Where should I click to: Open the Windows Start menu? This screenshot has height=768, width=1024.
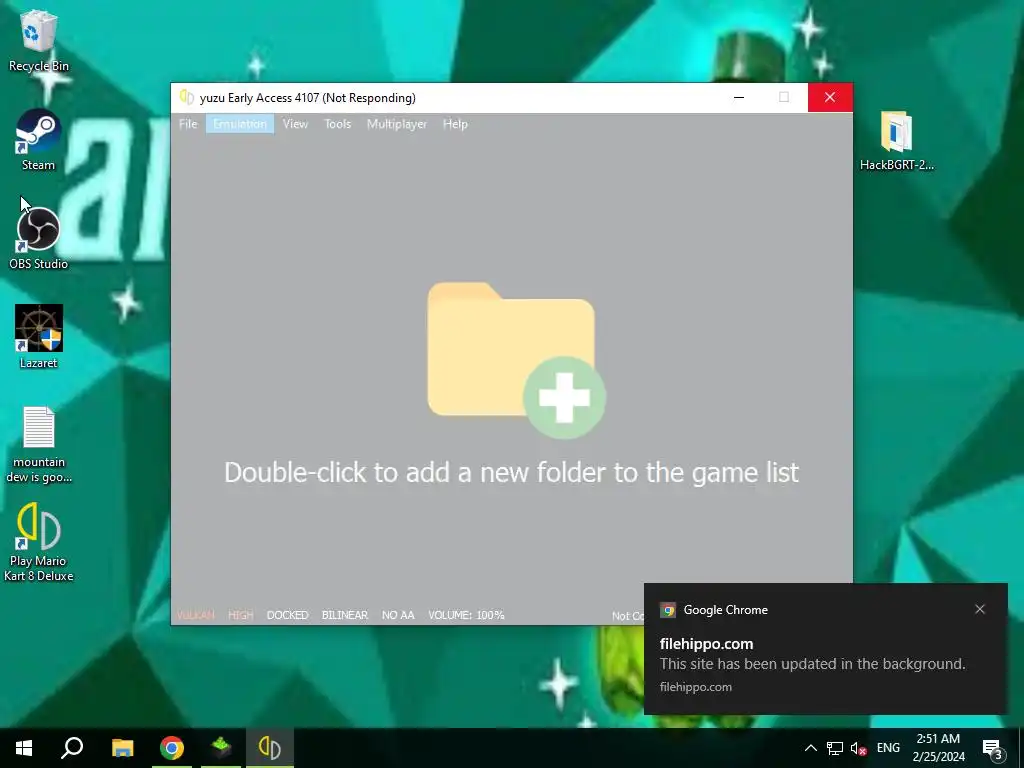pyautogui.click(x=24, y=748)
